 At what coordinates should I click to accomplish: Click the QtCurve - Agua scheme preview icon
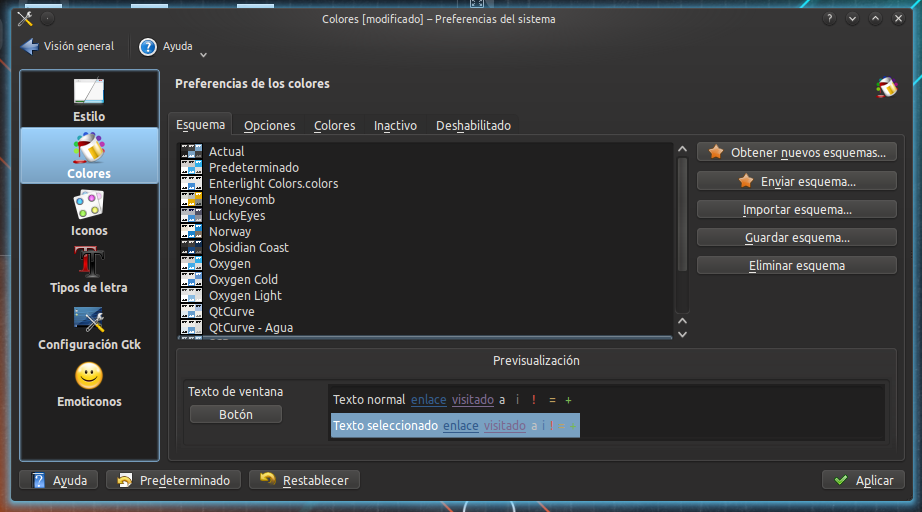[x=192, y=327]
